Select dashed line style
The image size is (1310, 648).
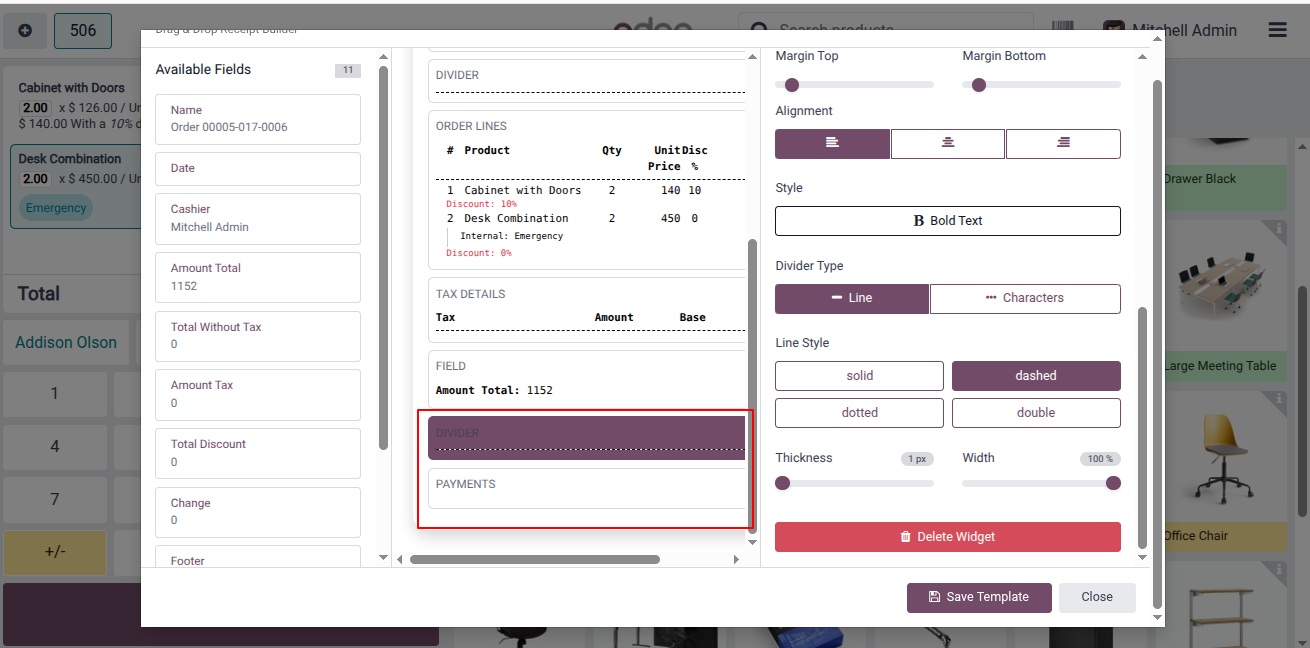1036,376
